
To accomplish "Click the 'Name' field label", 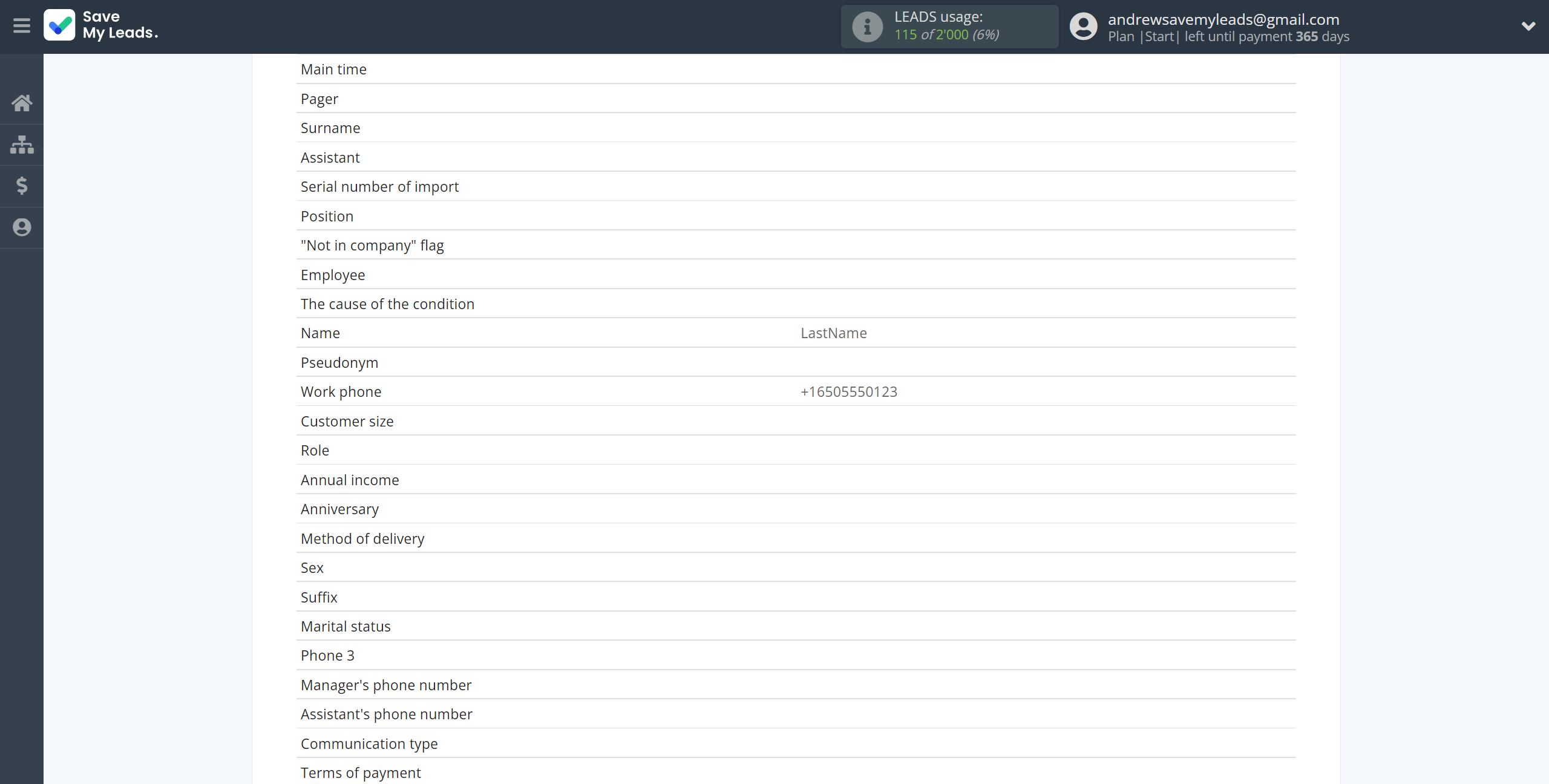I will coord(320,333).
